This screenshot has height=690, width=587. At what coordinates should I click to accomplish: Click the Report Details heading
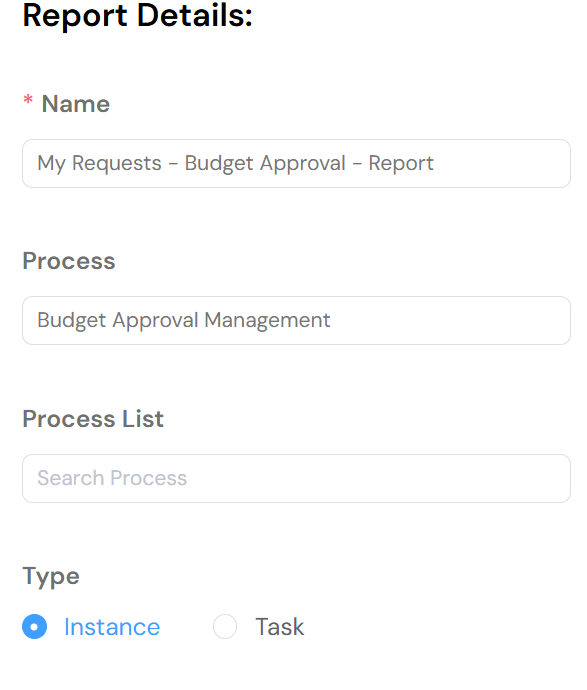tap(137, 15)
